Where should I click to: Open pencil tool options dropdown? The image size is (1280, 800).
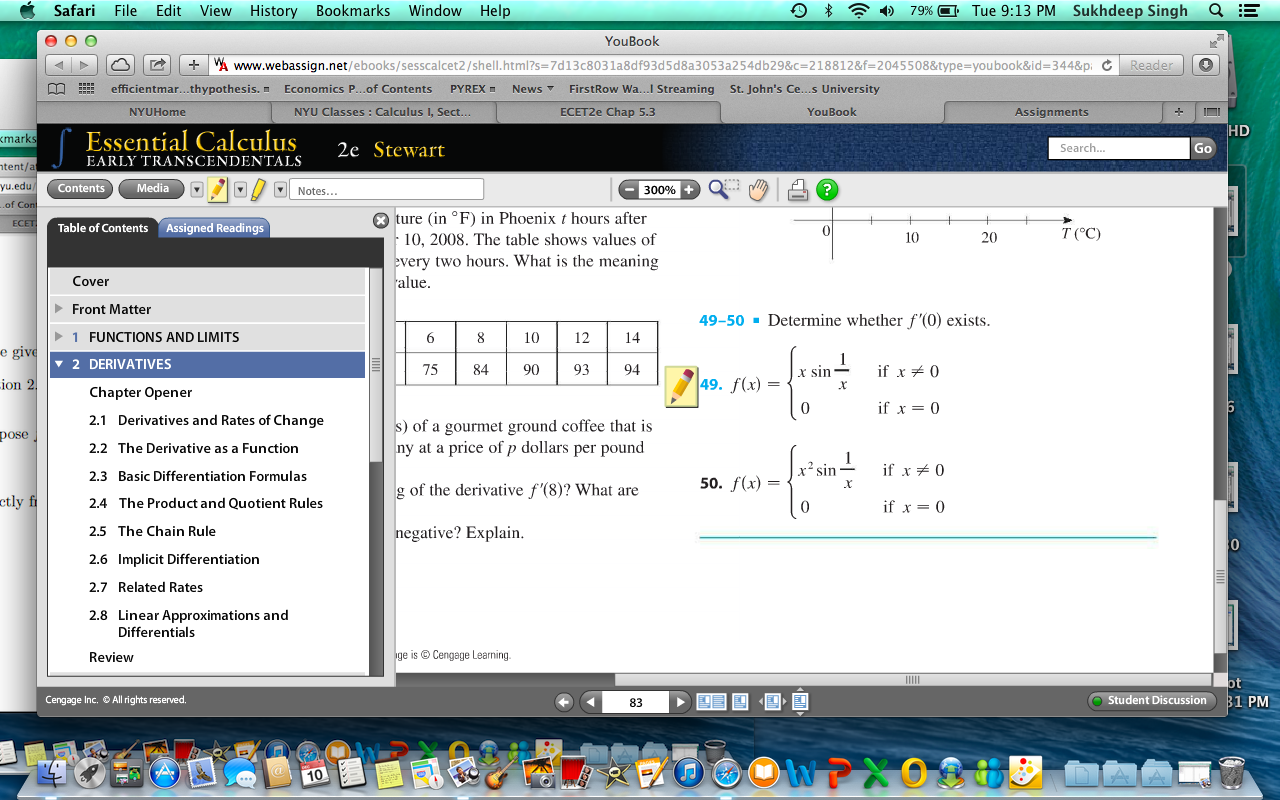click(197, 189)
